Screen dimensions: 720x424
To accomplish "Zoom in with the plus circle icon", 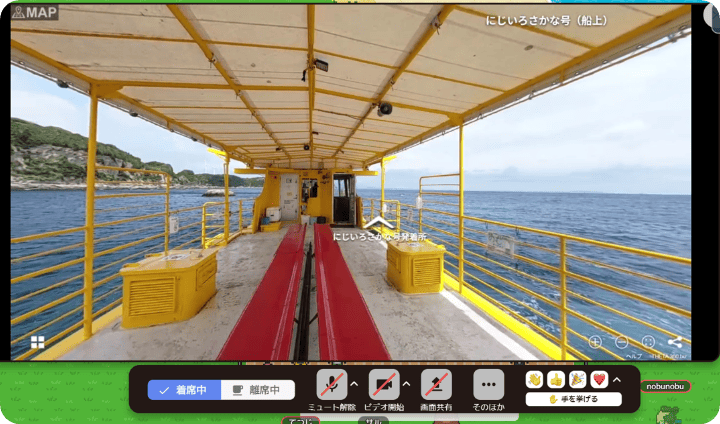I will coord(595,342).
